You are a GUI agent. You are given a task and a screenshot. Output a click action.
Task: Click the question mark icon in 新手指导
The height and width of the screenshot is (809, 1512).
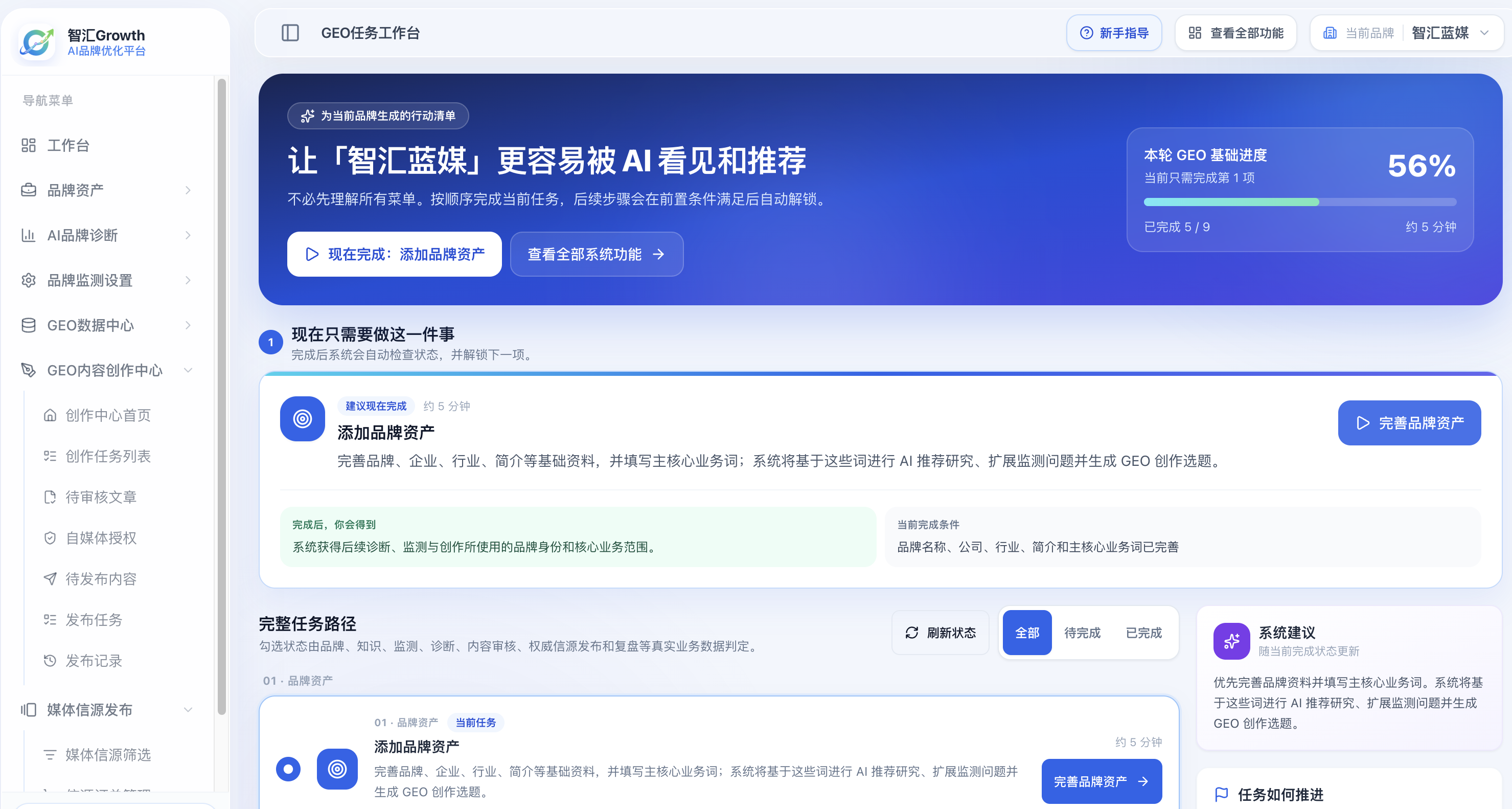1086,33
